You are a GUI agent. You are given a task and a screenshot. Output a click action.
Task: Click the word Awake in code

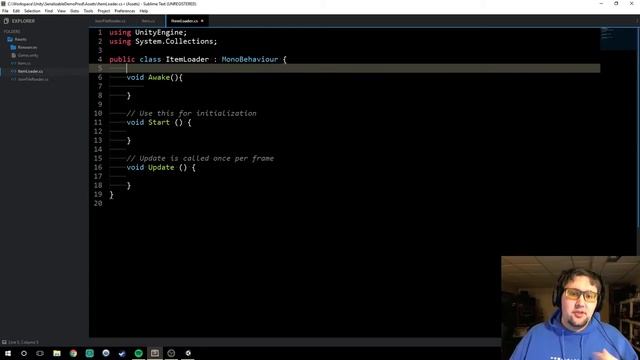click(x=159, y=77)
